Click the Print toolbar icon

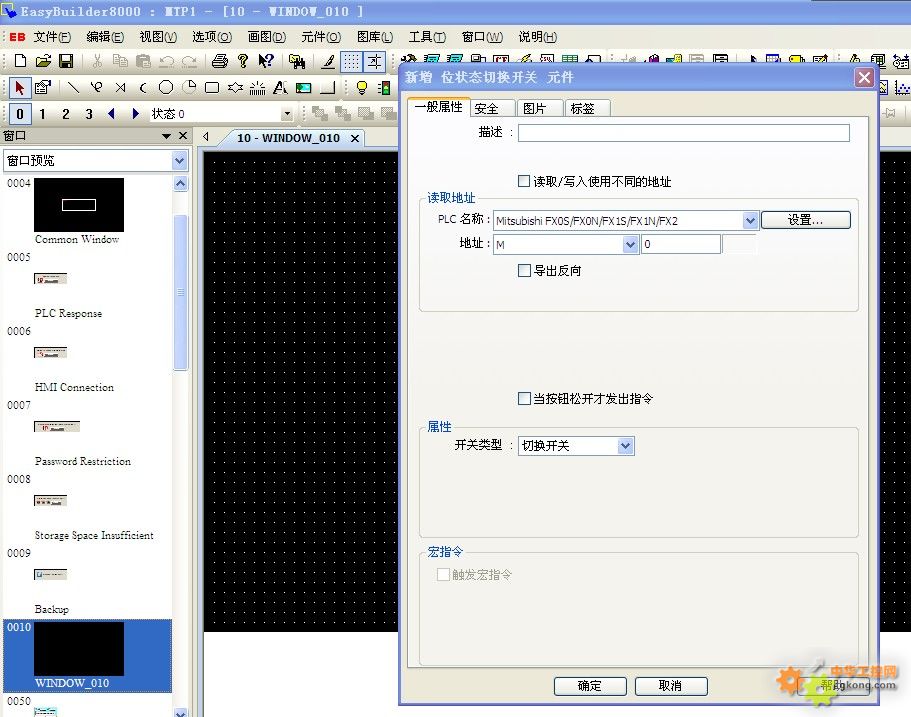220,61
